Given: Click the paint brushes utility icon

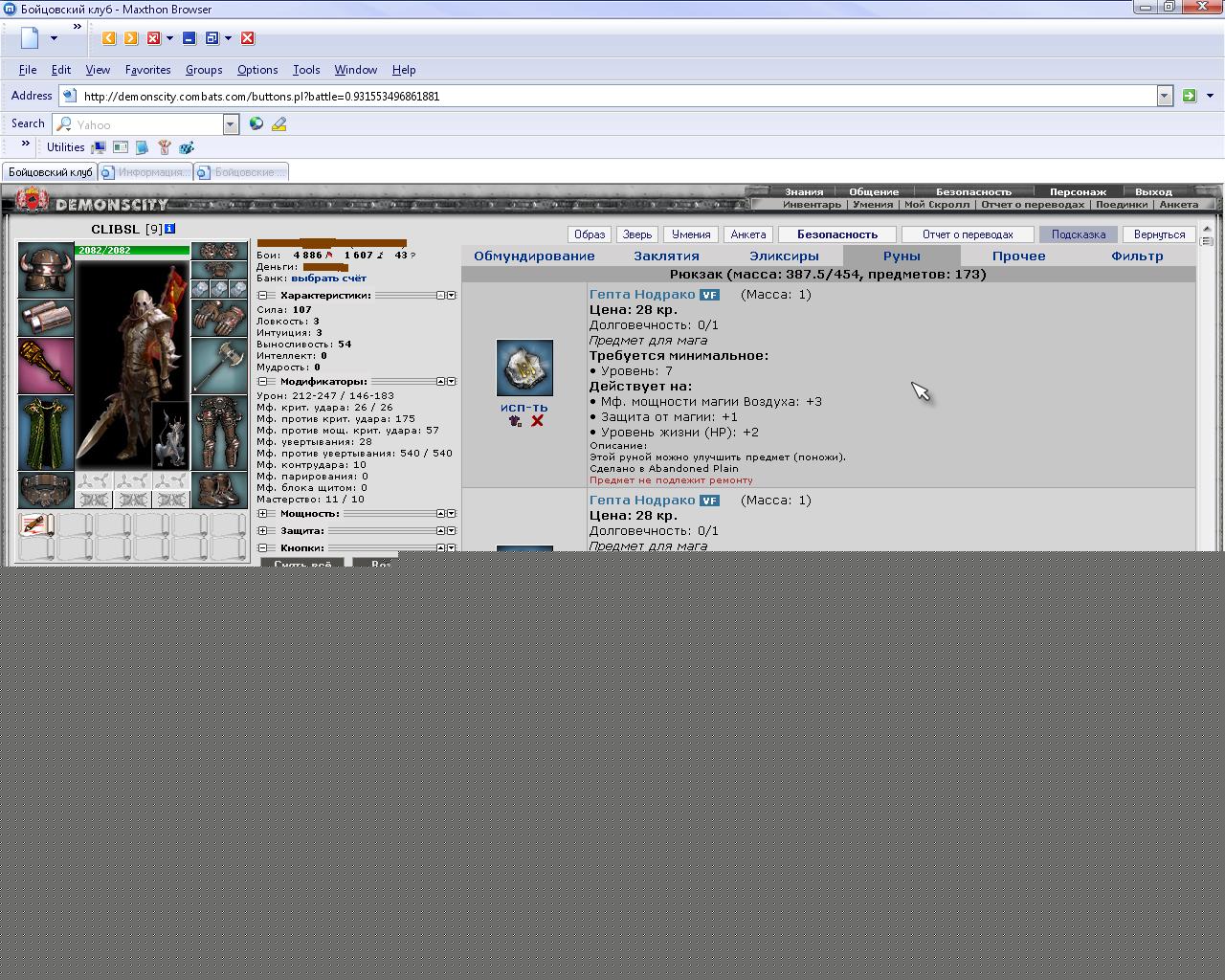Looking at the screenshot, I should tap(165, 147).
